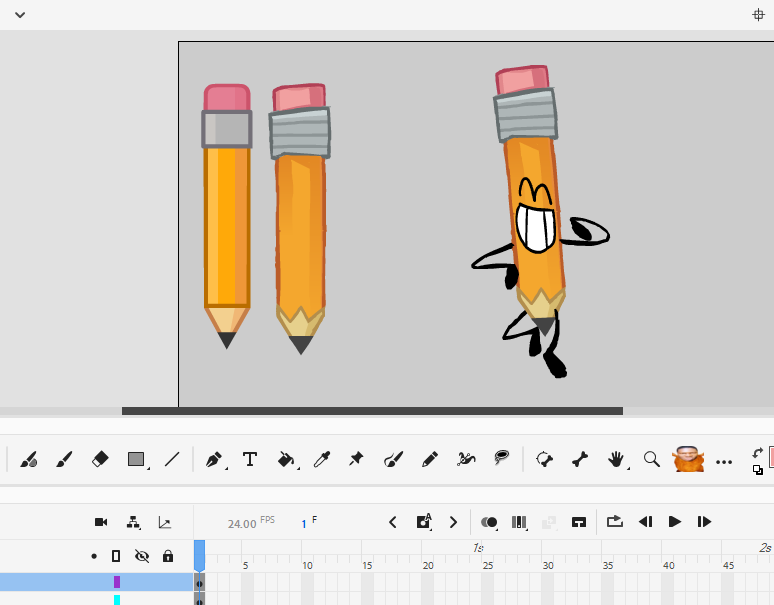Screen dimensions: 774x605
Task: Select the Width tool
Action: 466,459
